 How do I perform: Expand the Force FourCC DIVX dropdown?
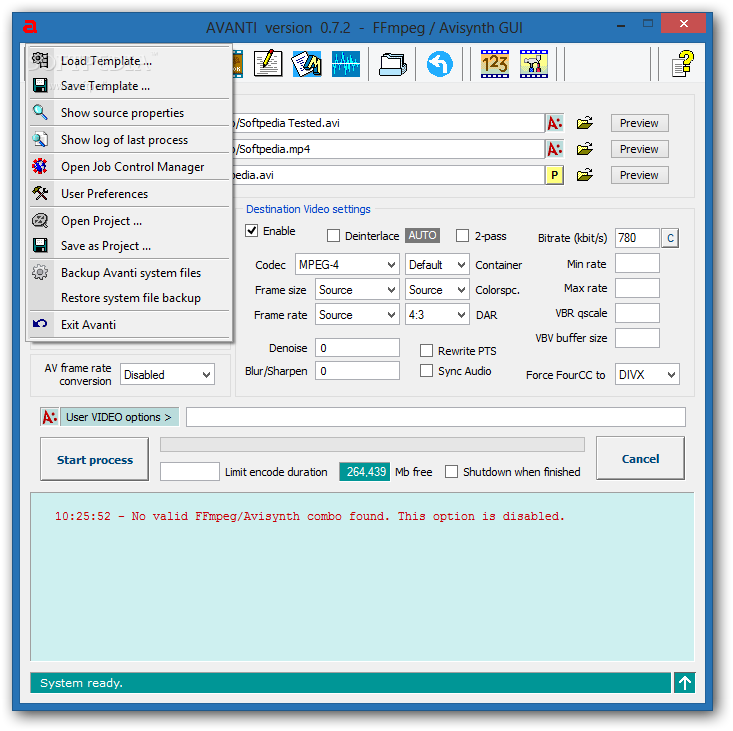click(647, 375)
